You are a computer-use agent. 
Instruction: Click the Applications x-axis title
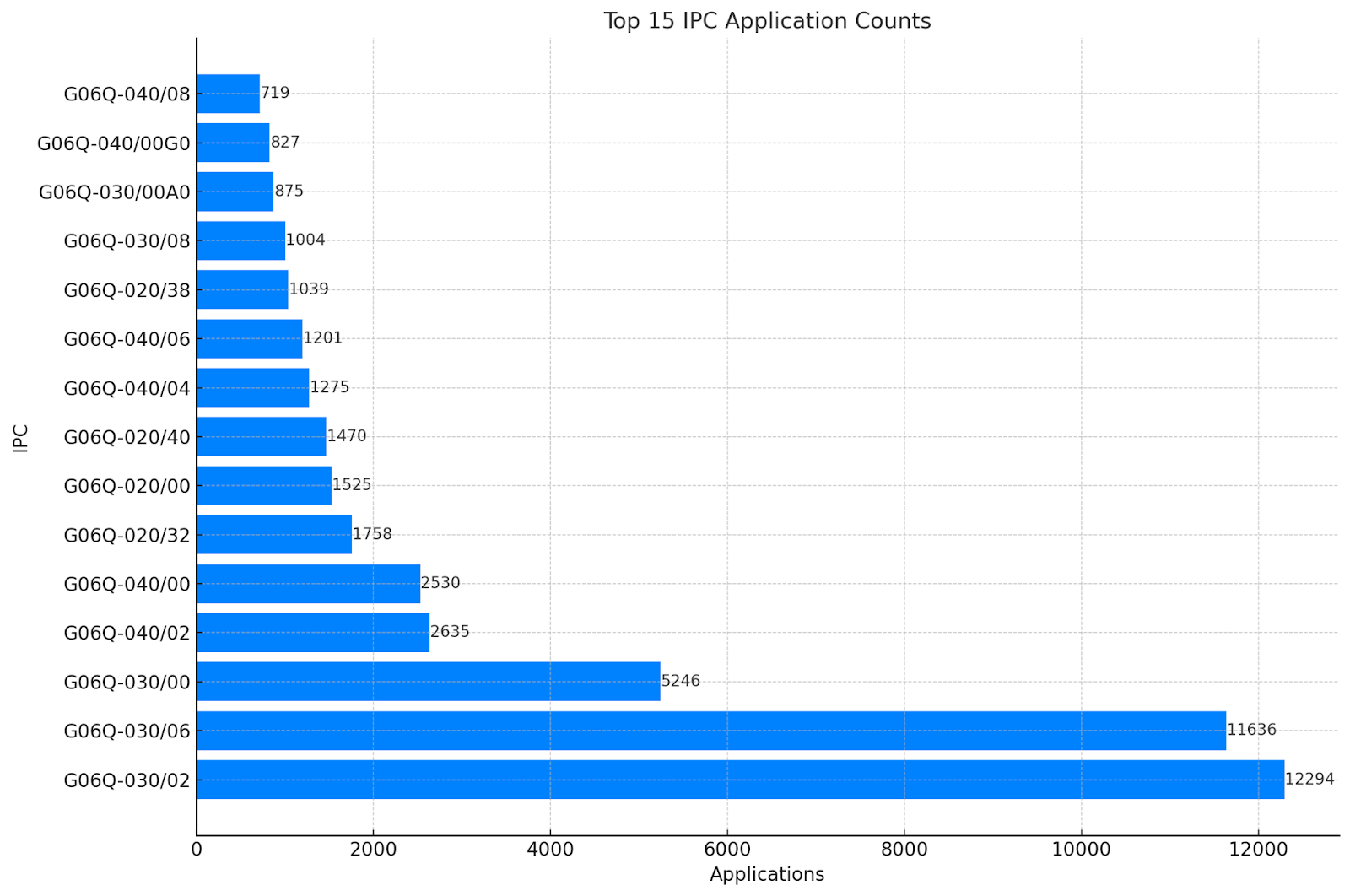pyautogui.click(x=767, y=875)
